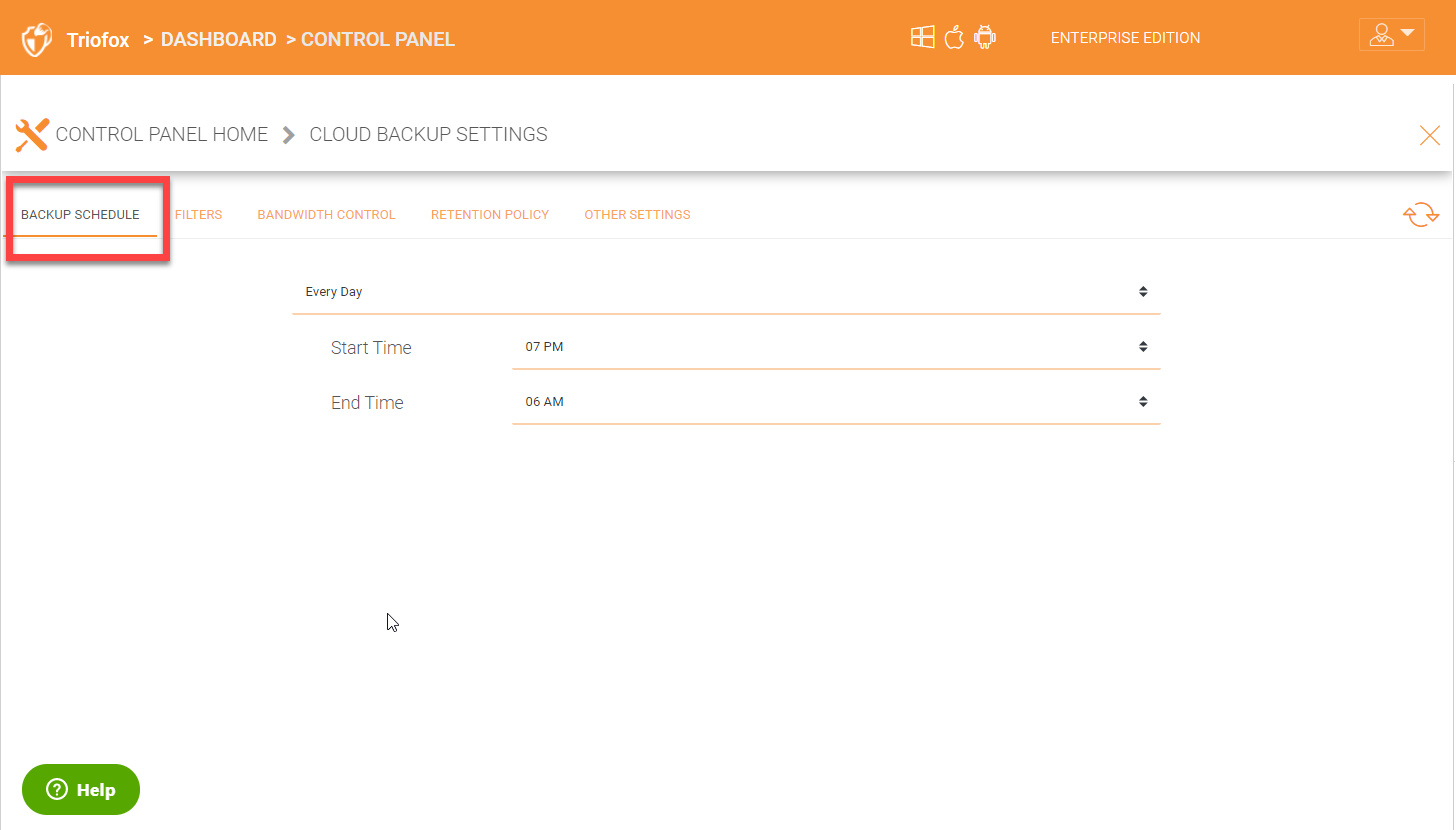Open the End Time 06 AM dropdown
Screen dimensions: 1456x830
click(x=836, y=402)
